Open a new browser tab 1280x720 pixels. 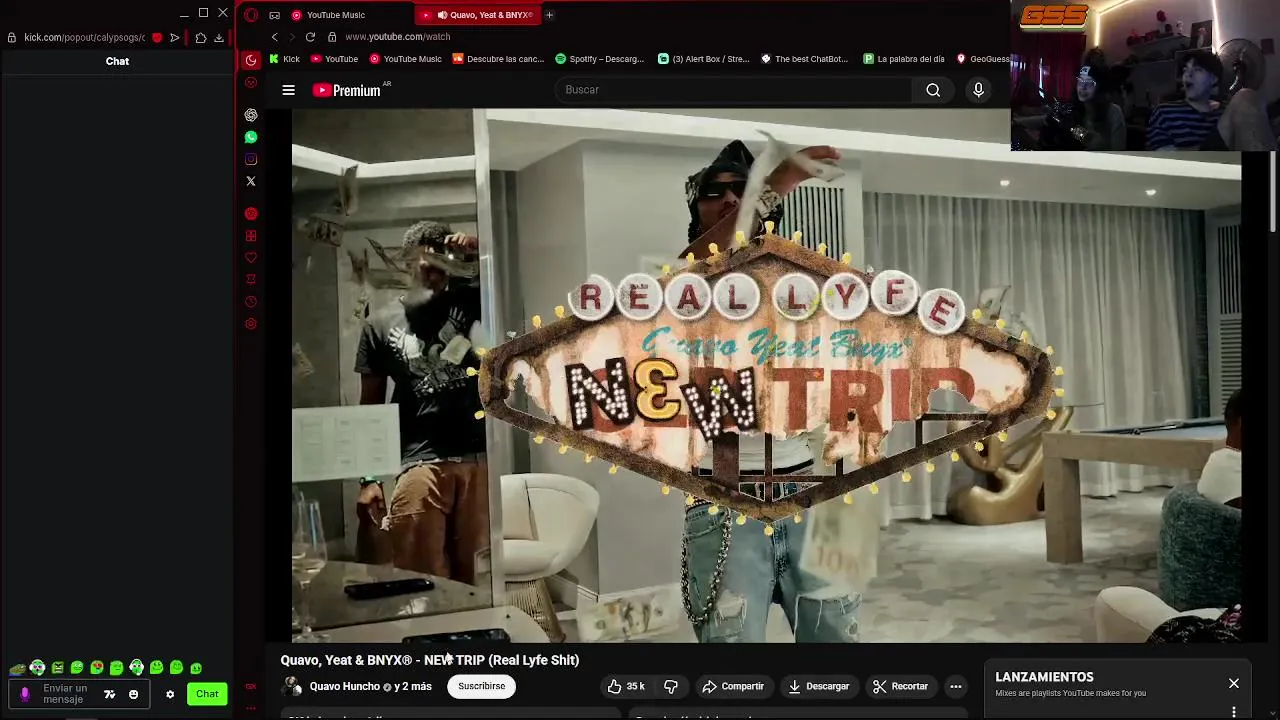click(549, 15)
